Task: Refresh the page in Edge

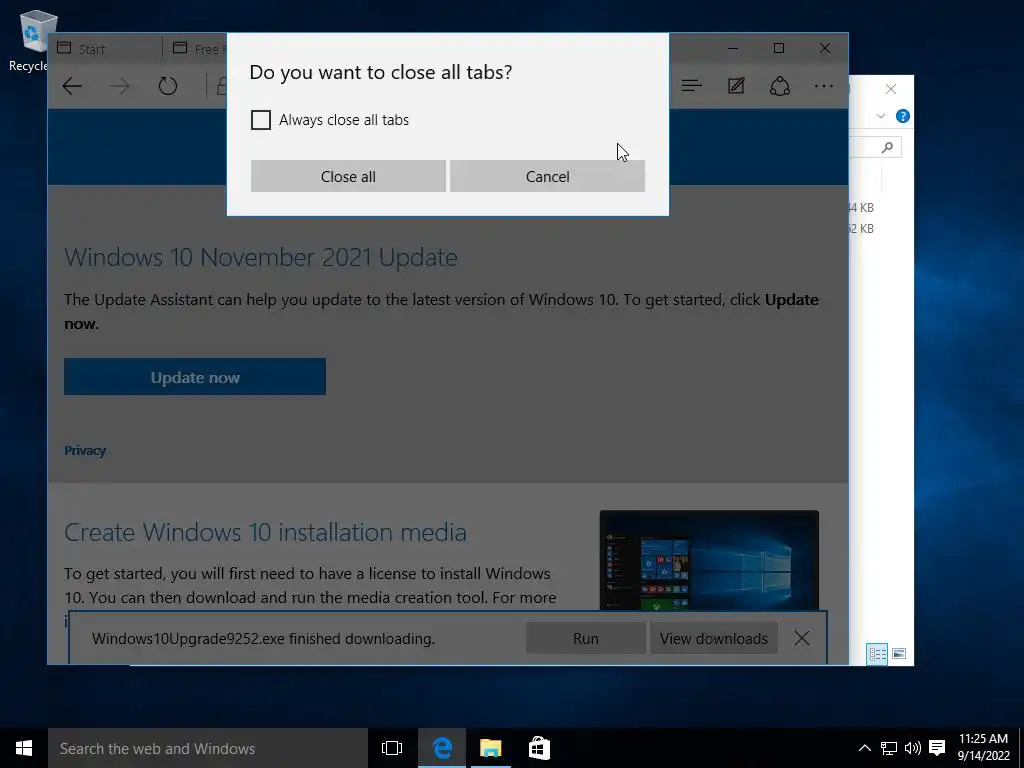Action: [168, 86]
